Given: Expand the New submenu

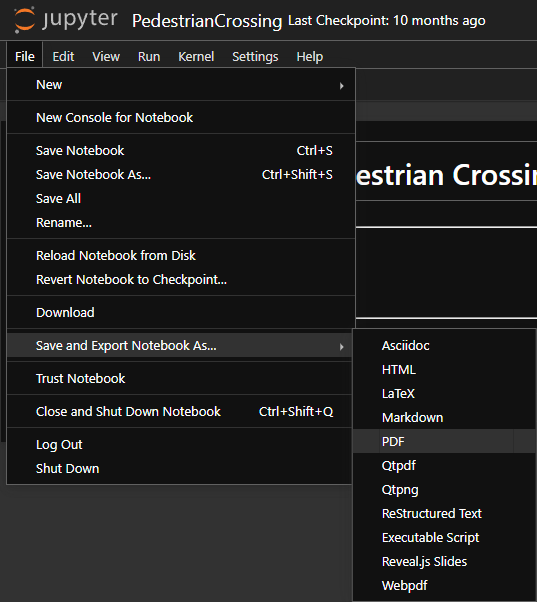Looking at the screenshot, I should (x=181, y=85).
